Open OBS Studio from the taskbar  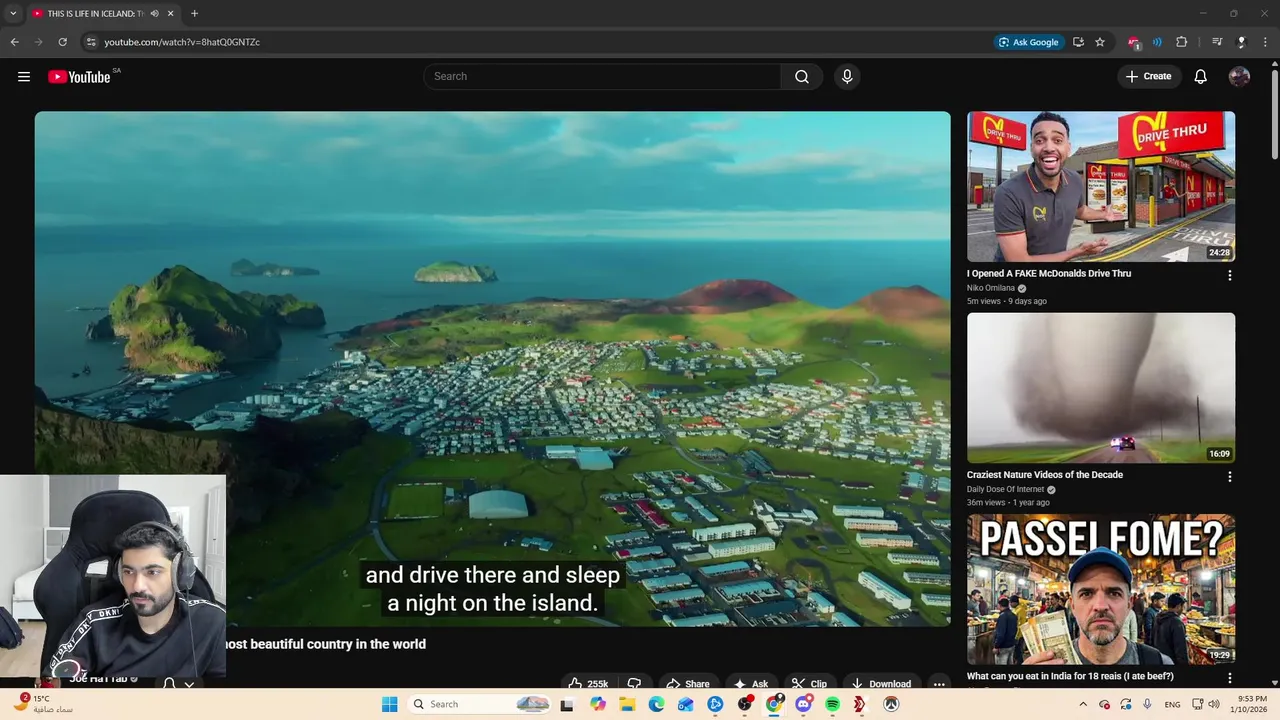pos(745,704)
